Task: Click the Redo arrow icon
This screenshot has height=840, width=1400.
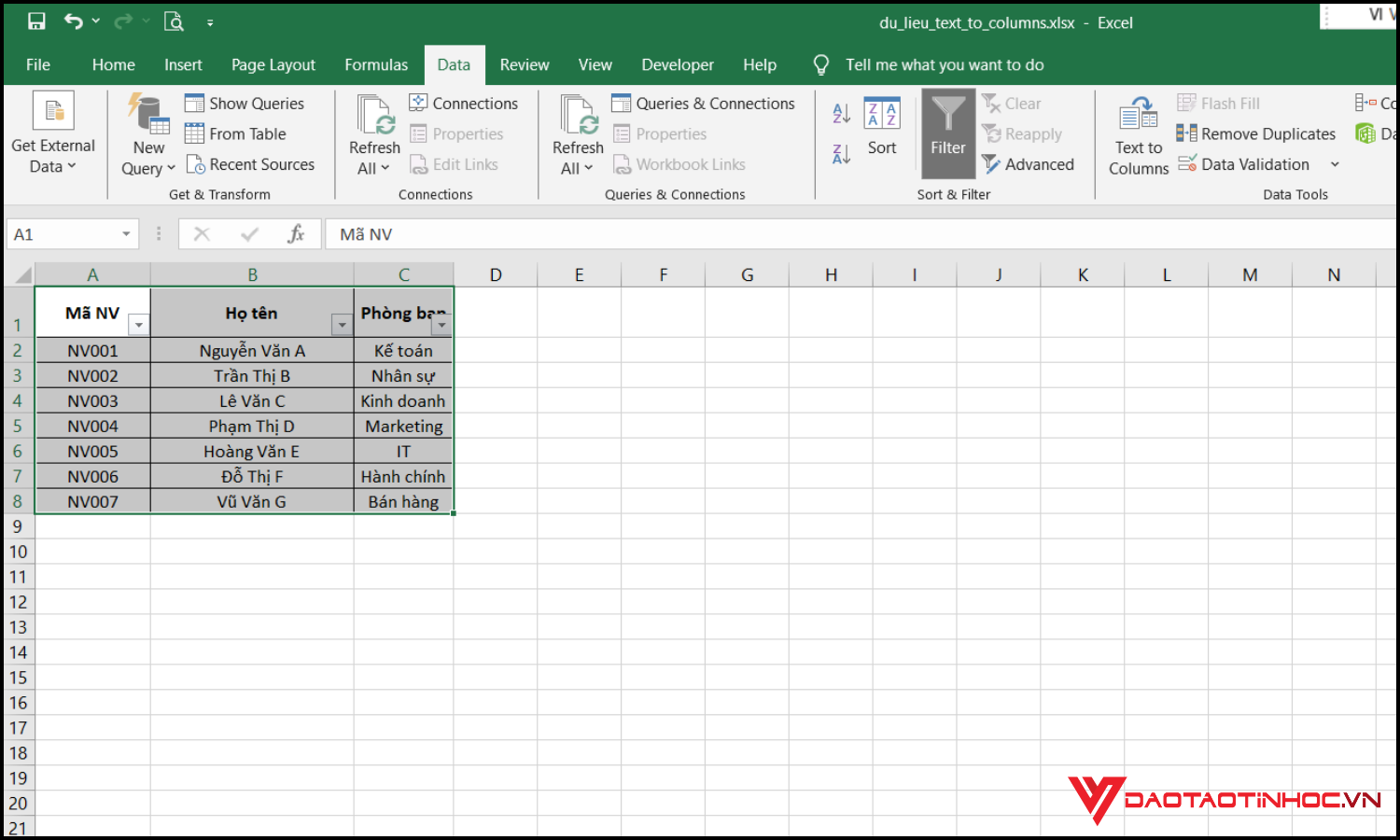Action: pos(123,21)
